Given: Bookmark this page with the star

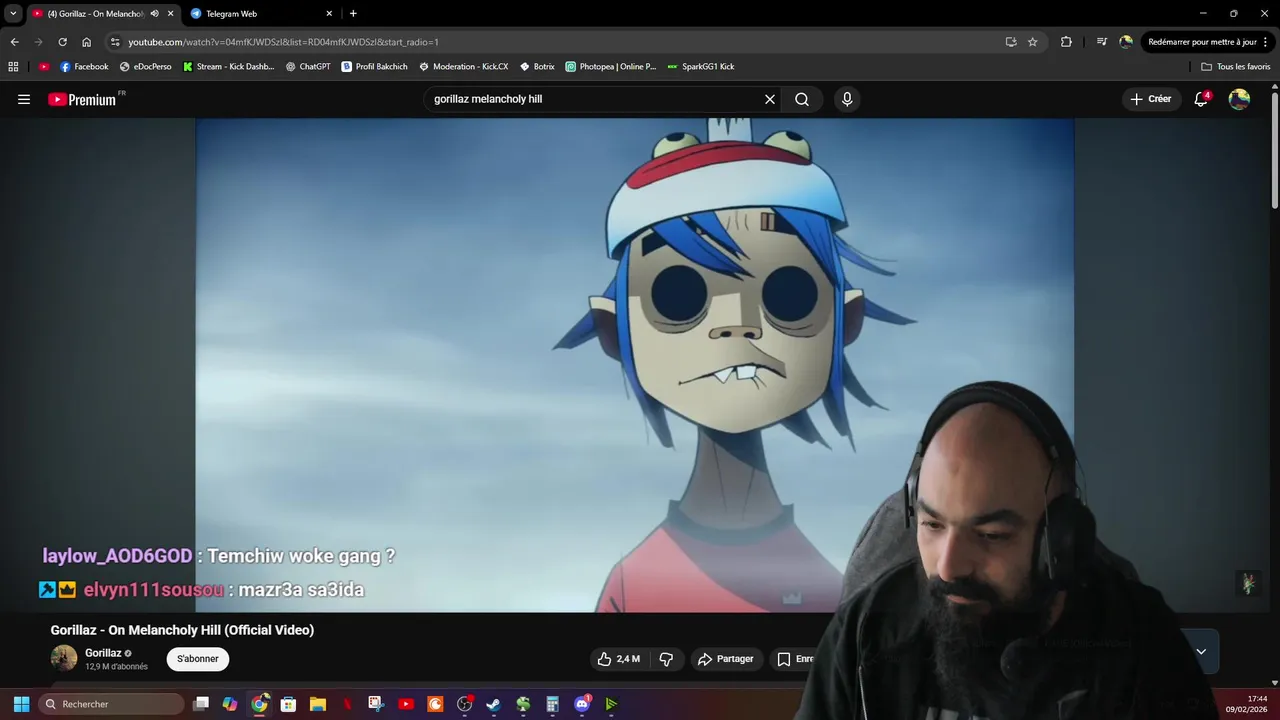Looking at the screenshot, I should pos(1033,42).
